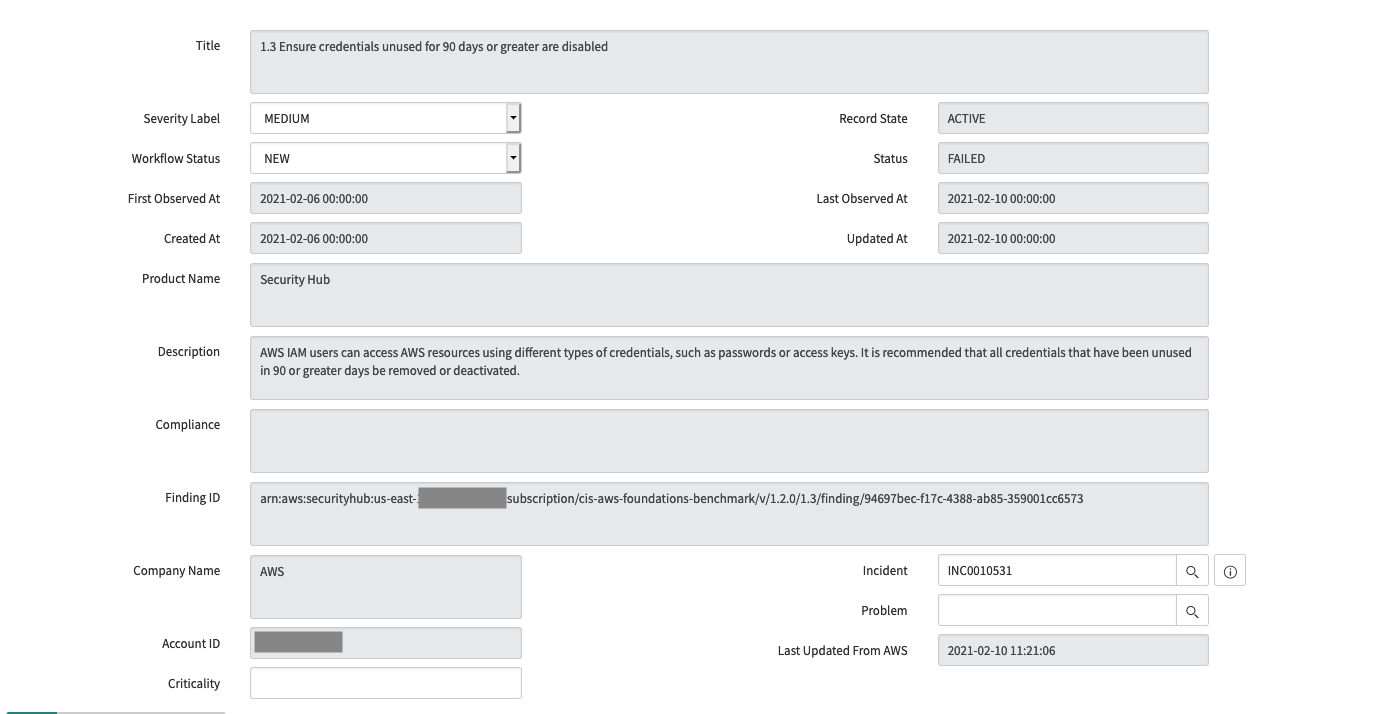
Task: Select the Record State field showing ACTIVE
Action: coord(1072,117)
